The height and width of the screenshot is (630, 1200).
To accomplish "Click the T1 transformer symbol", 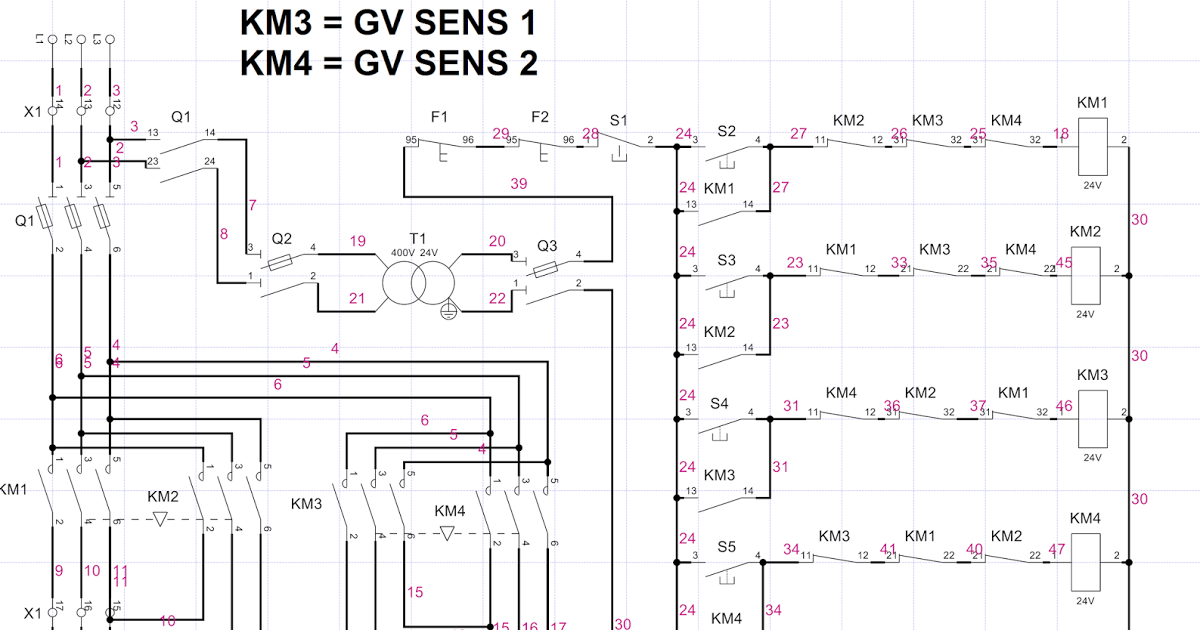I will [418, 285].
